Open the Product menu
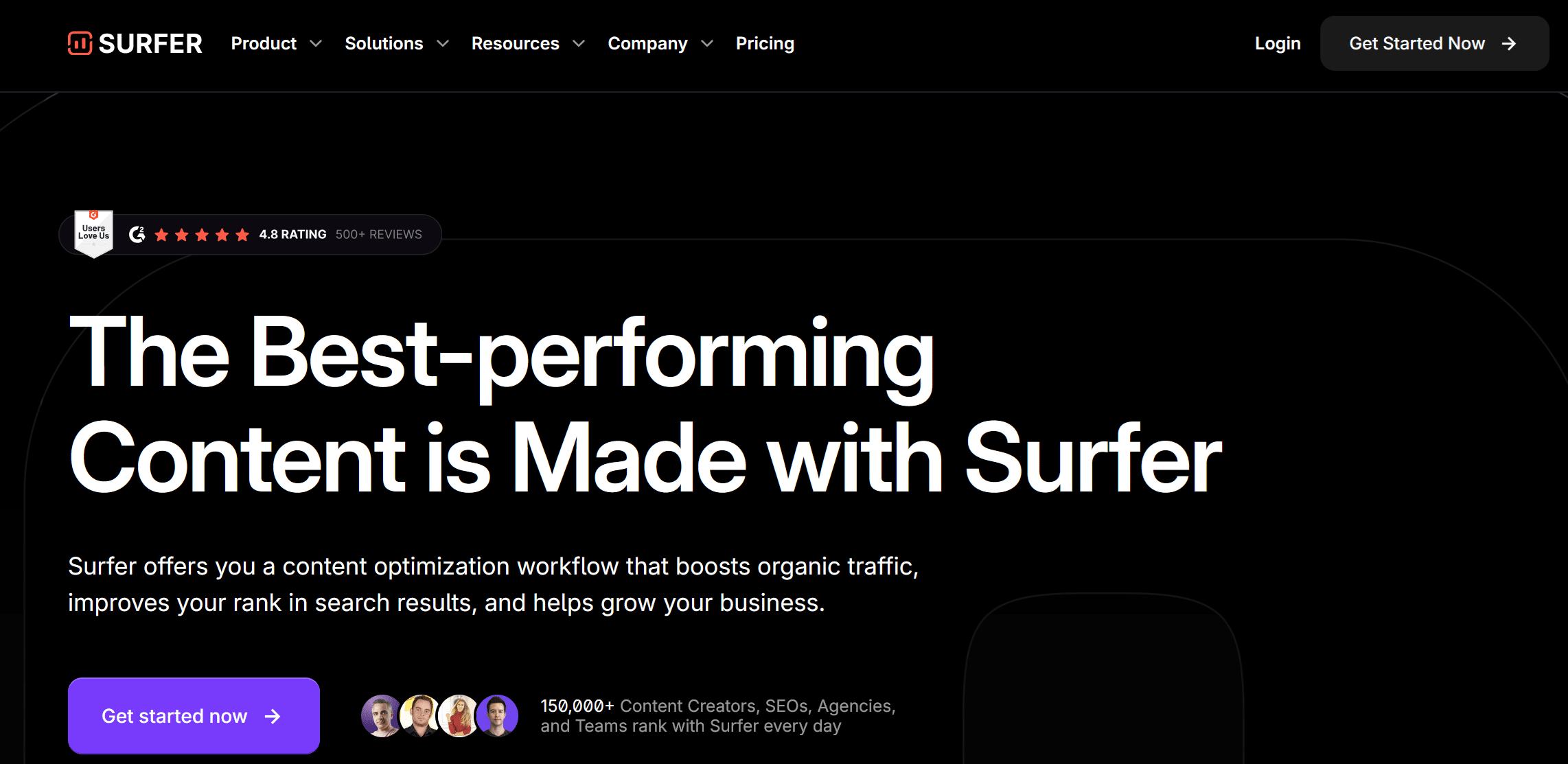The width and height of the screenshot is (1568, 764). pyautogui.click(x=264, y=43)
